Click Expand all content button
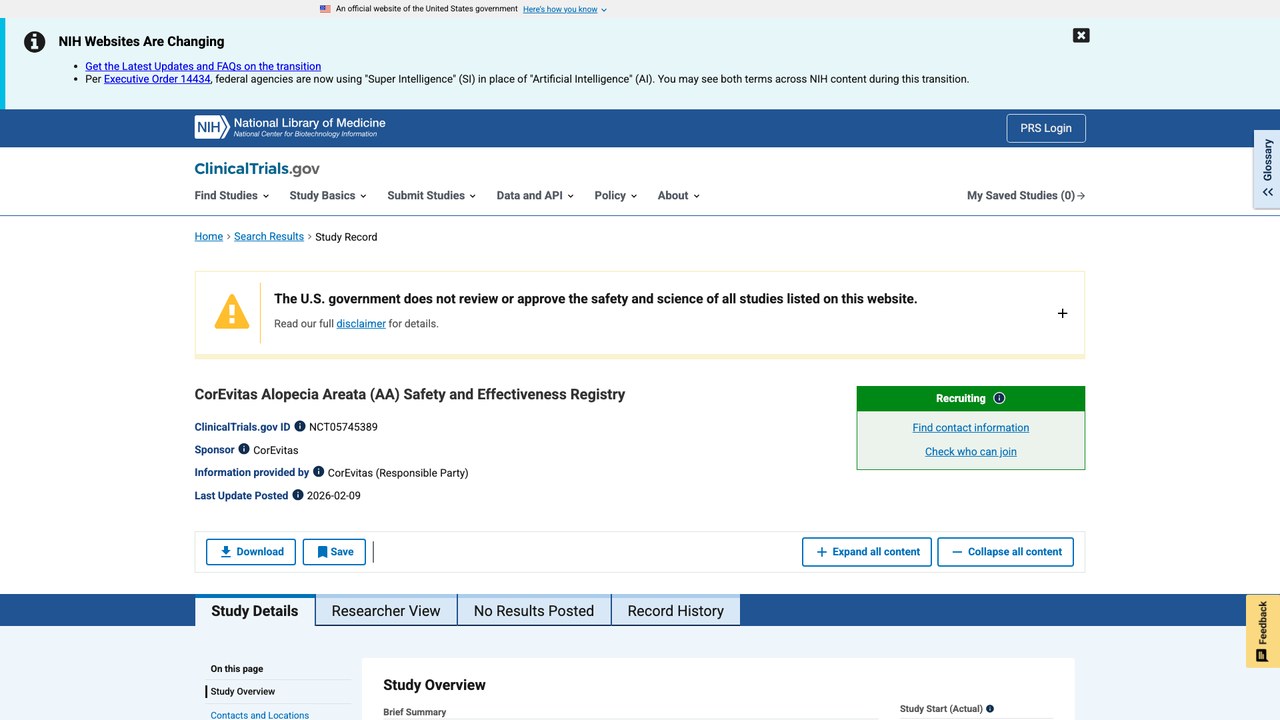 coord(867,552)
